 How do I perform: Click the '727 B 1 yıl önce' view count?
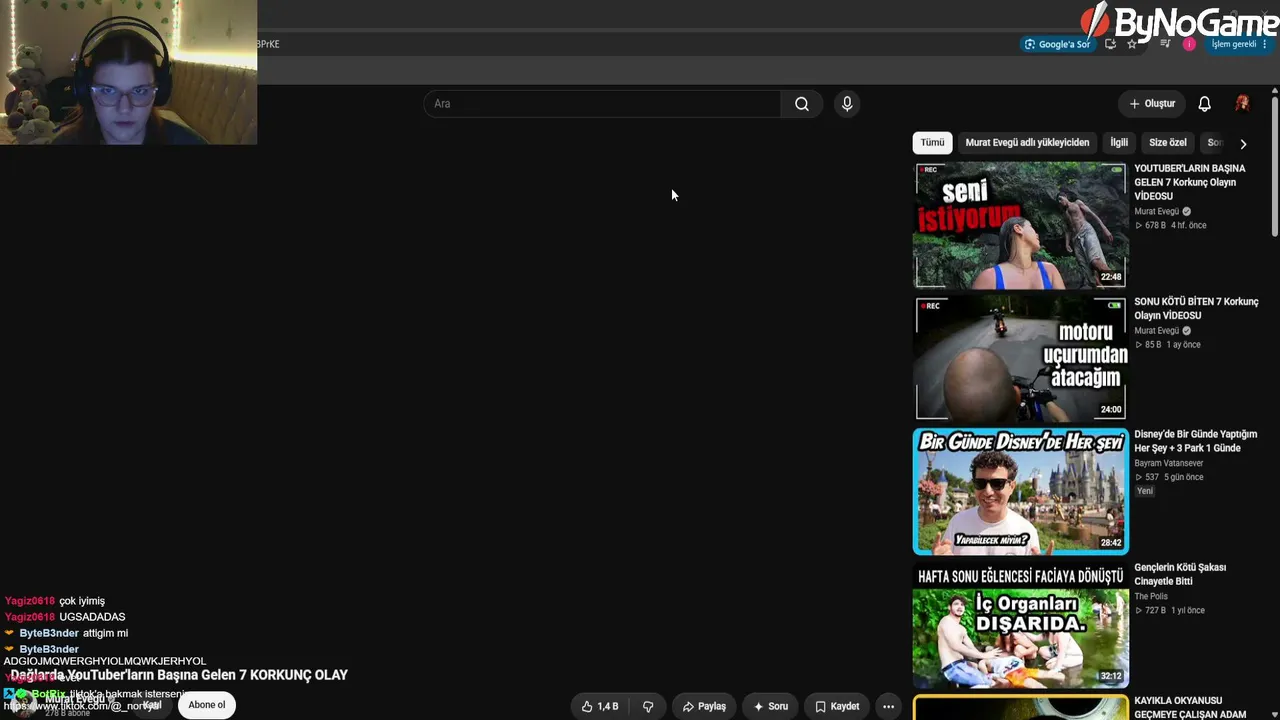(x=1170, y=611)
